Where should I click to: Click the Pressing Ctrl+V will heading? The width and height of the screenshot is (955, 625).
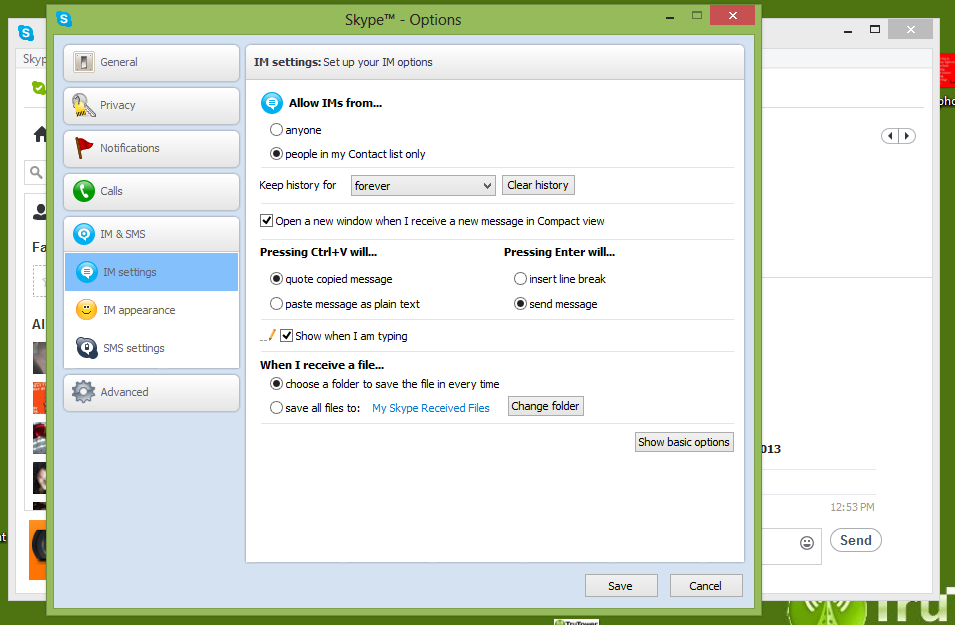point(319,252)
